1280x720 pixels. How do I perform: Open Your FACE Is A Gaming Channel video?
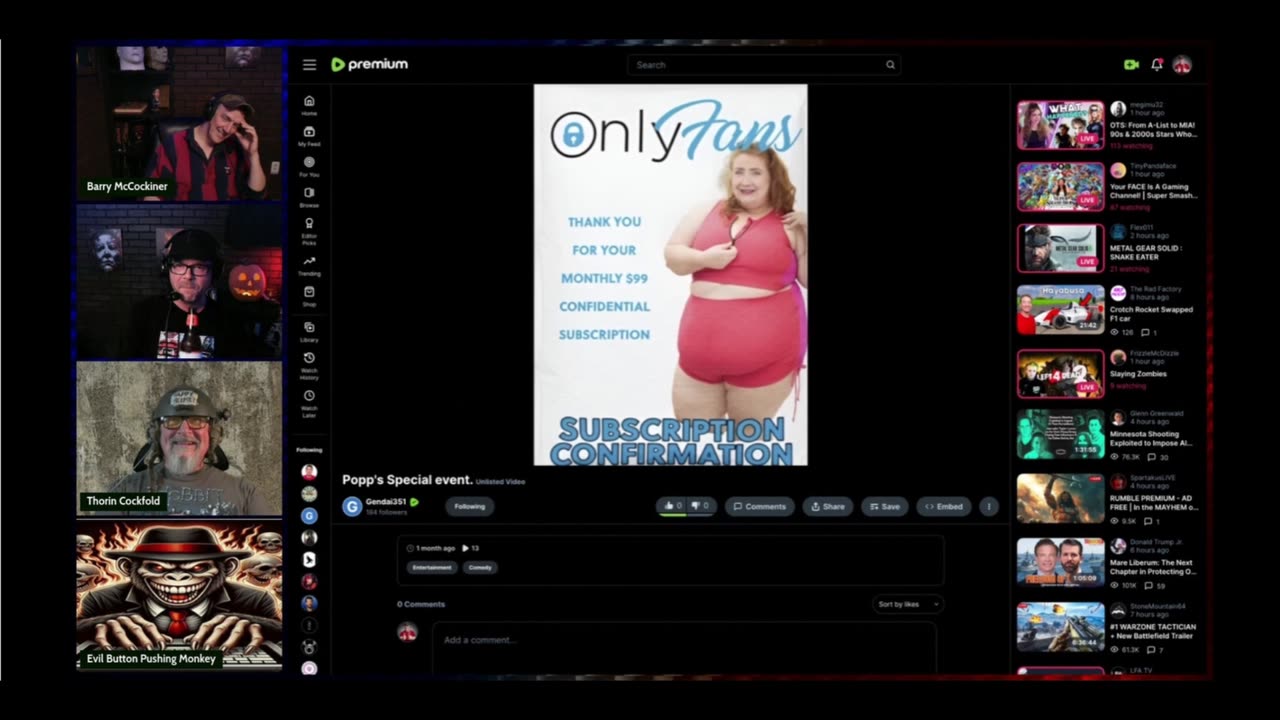(1061, 186)
